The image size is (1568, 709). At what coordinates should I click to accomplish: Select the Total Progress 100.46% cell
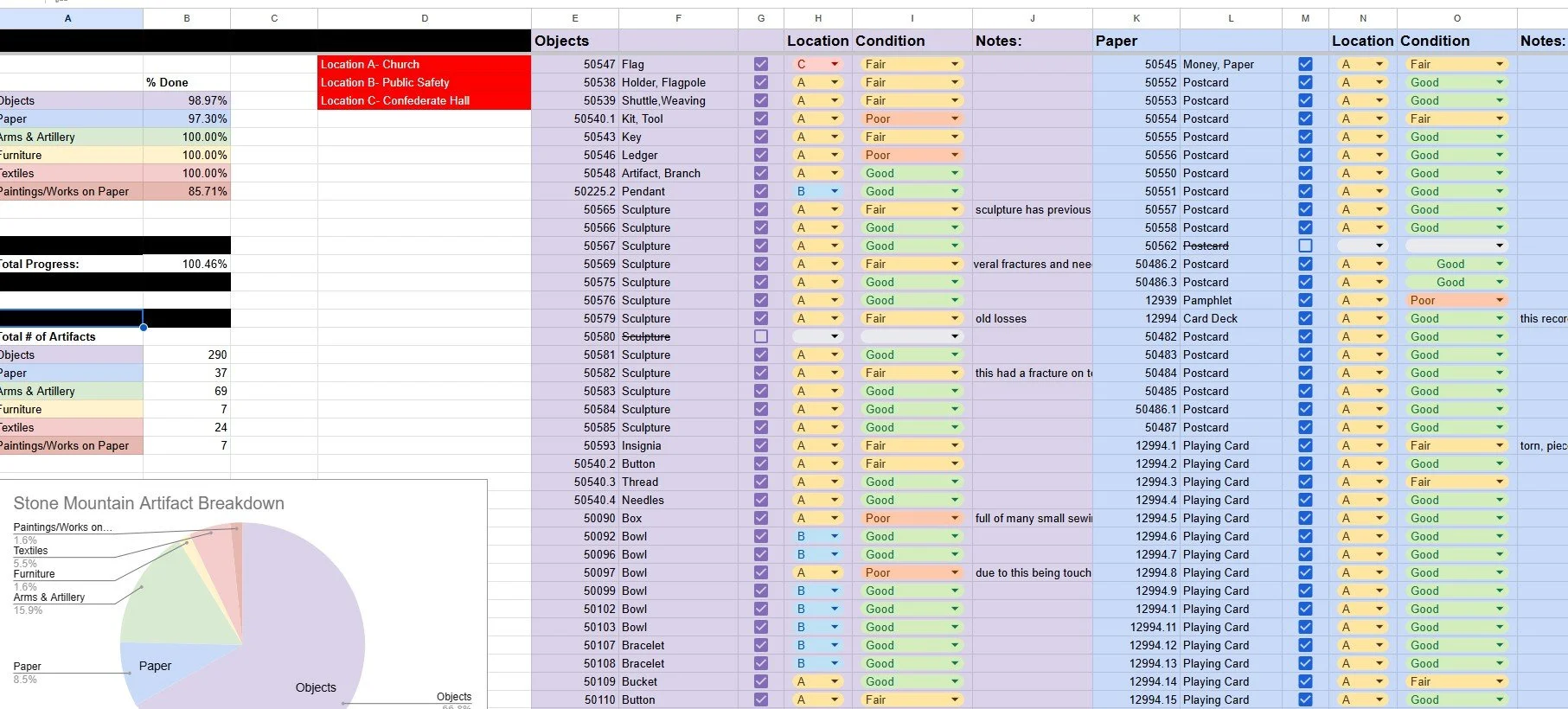(187, 264)
